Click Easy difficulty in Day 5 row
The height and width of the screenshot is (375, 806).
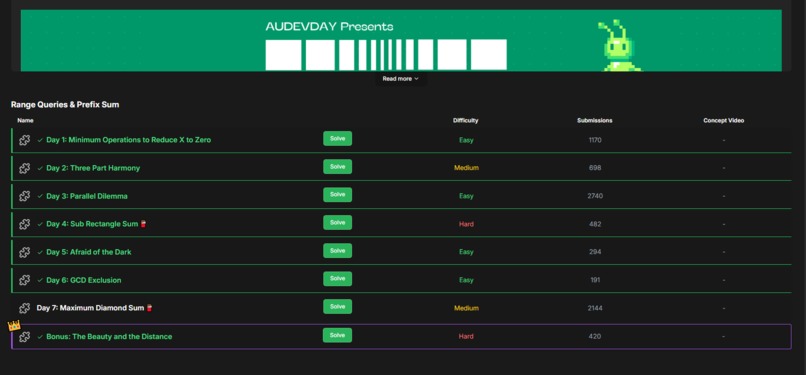[466, 252]
